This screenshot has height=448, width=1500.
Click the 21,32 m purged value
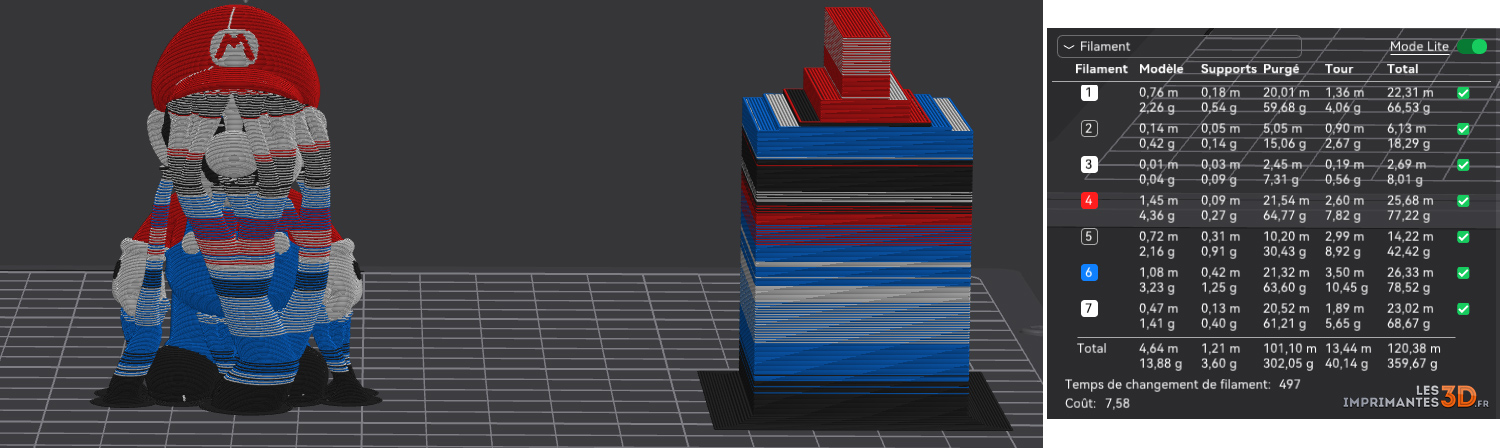click(x=1287, y=272)
